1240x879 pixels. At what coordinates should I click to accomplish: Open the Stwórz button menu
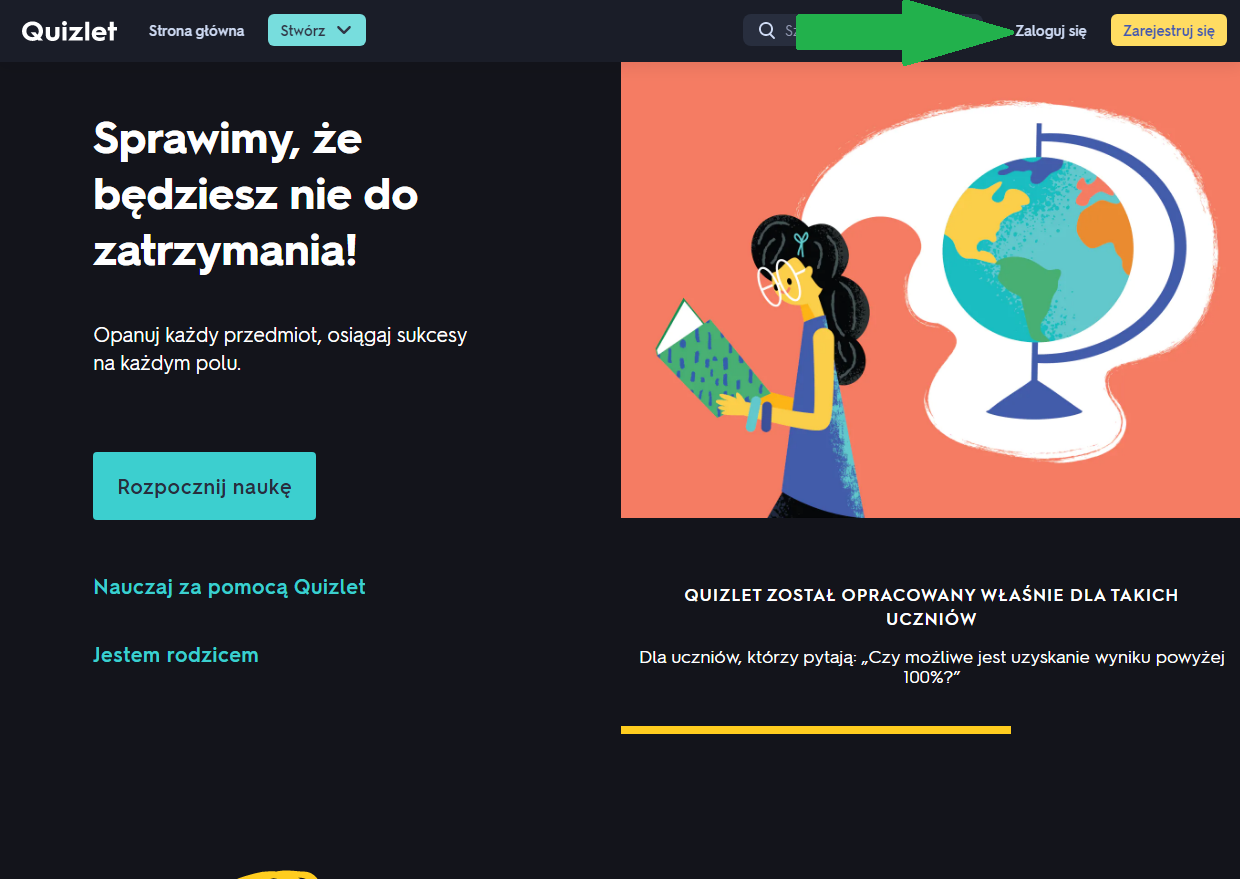coord(317,30)
